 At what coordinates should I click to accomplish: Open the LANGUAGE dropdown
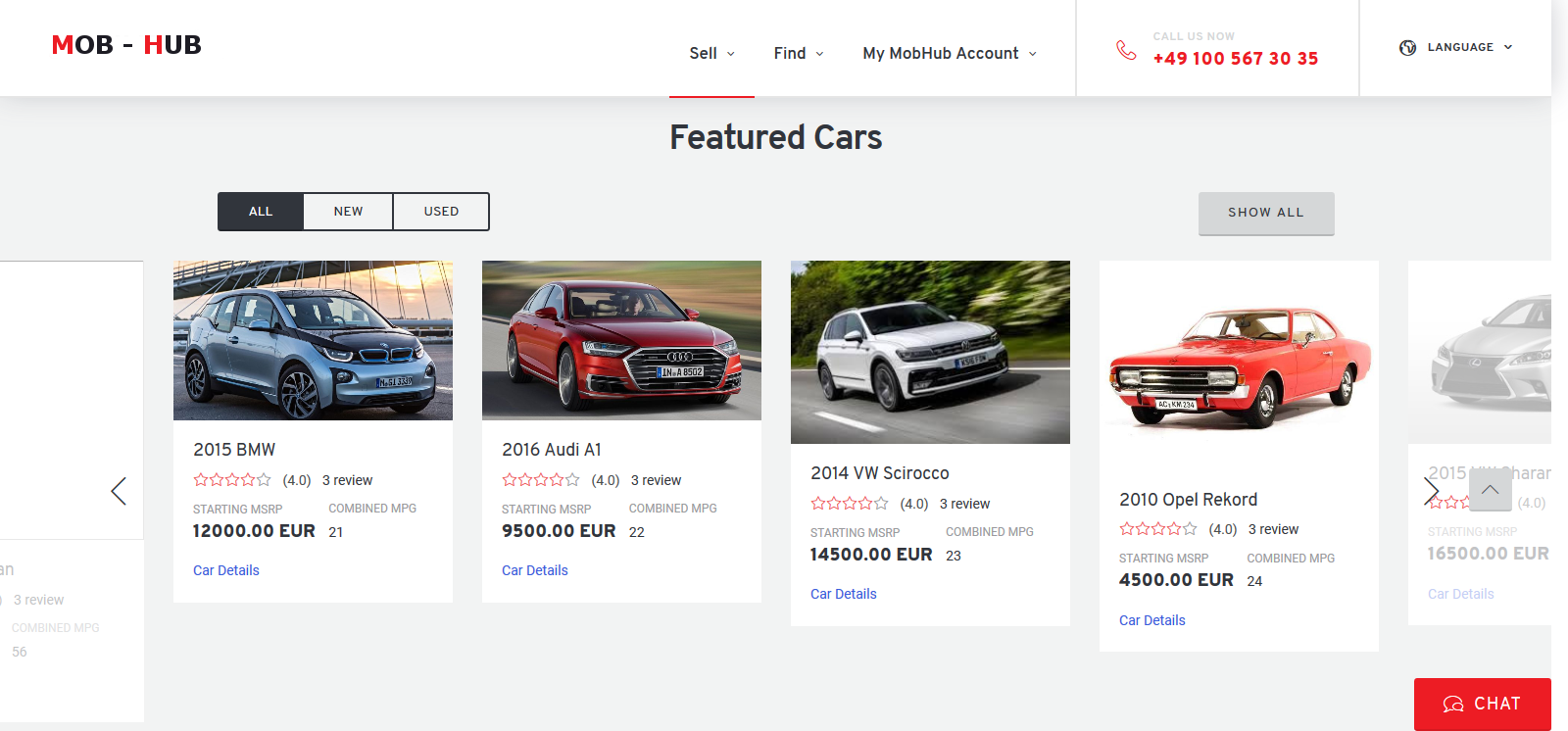tap(1469, 47)
